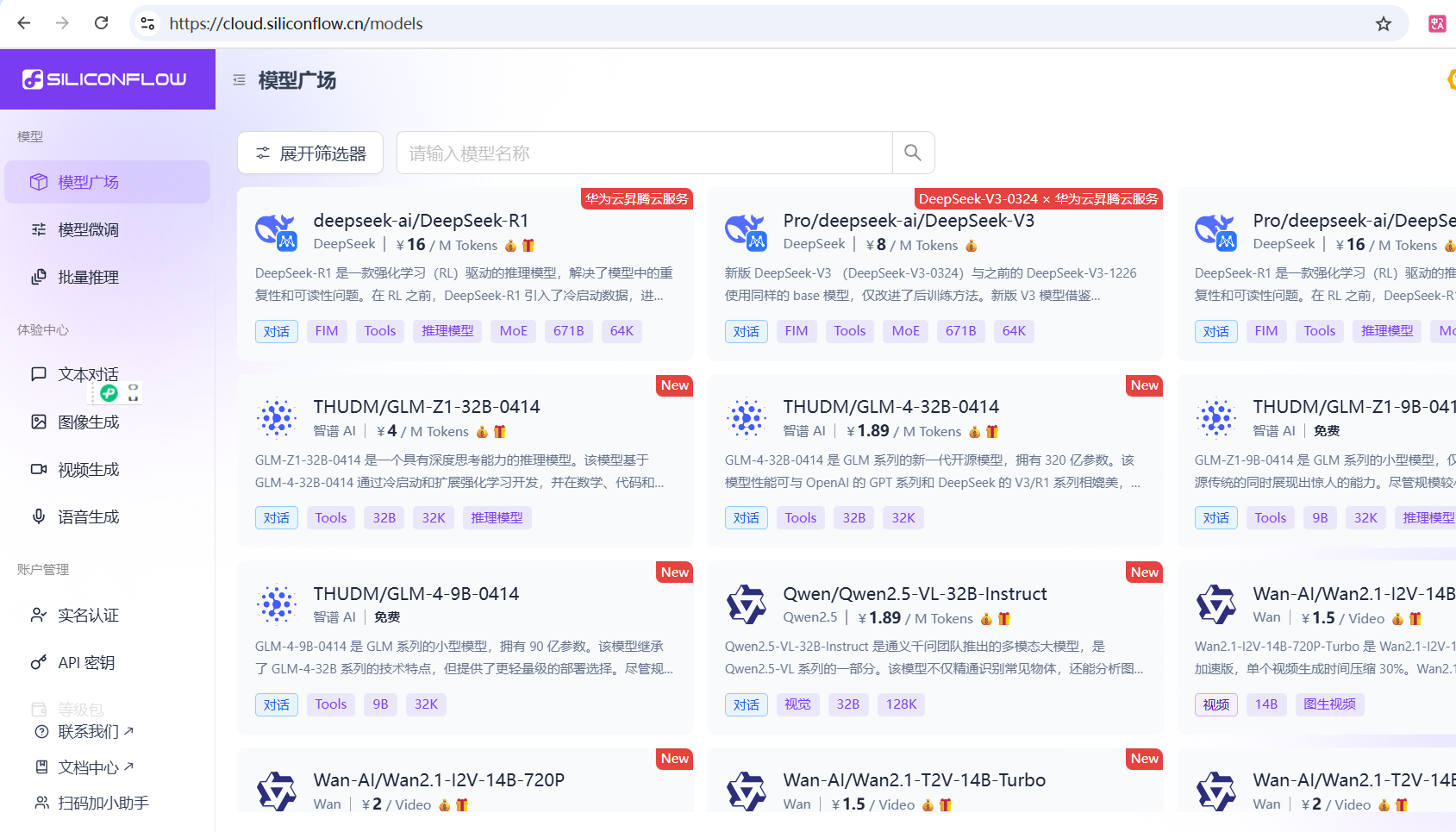This screenshot has width=1456, height=832.
Task: Open THUDM/GLM-Z1-32B-0414 model title
Action: pyautogui.click(x=427, y=407)
